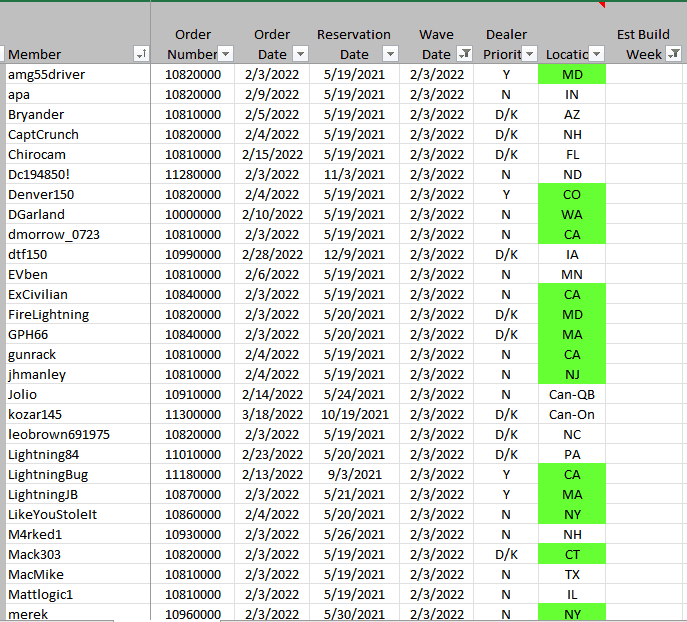Expand the Reservation Date filter arrow

tap(390, 54)
